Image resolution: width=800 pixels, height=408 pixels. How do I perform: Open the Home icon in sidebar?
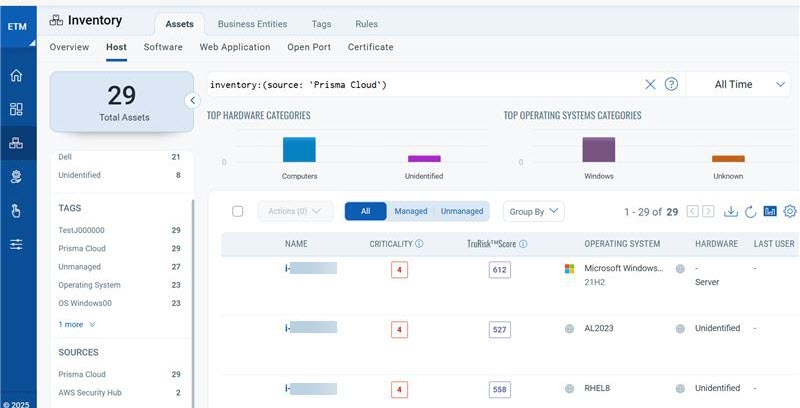click(16, 76)
